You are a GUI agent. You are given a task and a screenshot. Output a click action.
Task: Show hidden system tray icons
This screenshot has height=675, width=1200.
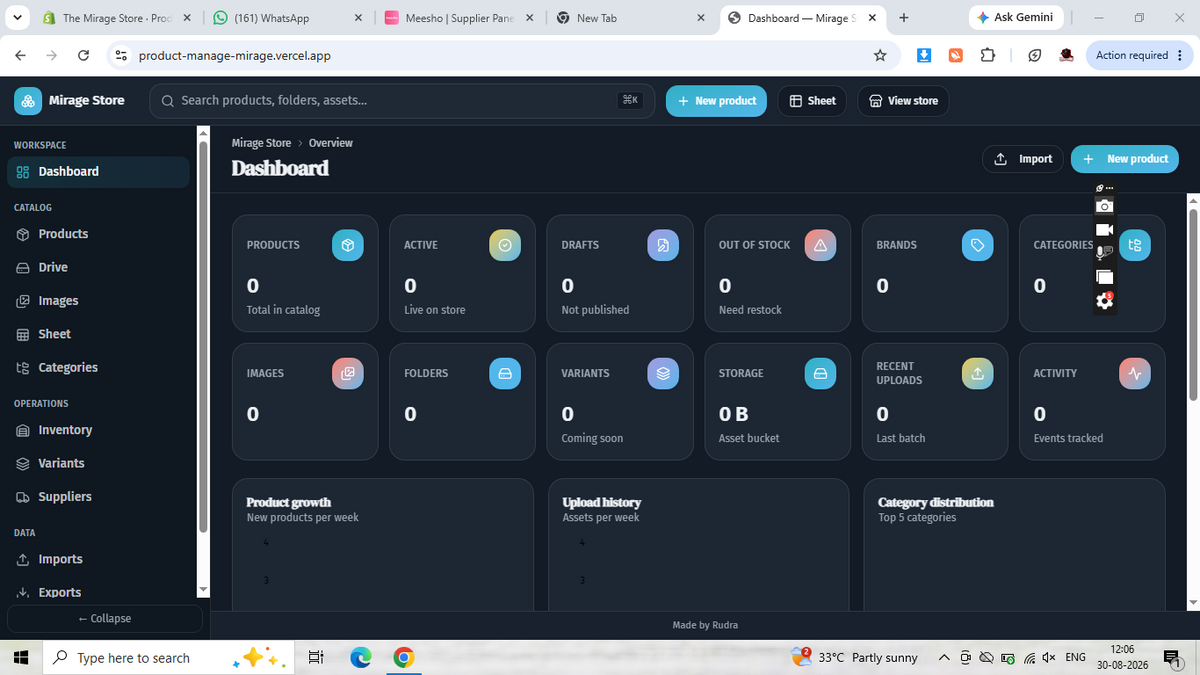[x=943, y=658]
